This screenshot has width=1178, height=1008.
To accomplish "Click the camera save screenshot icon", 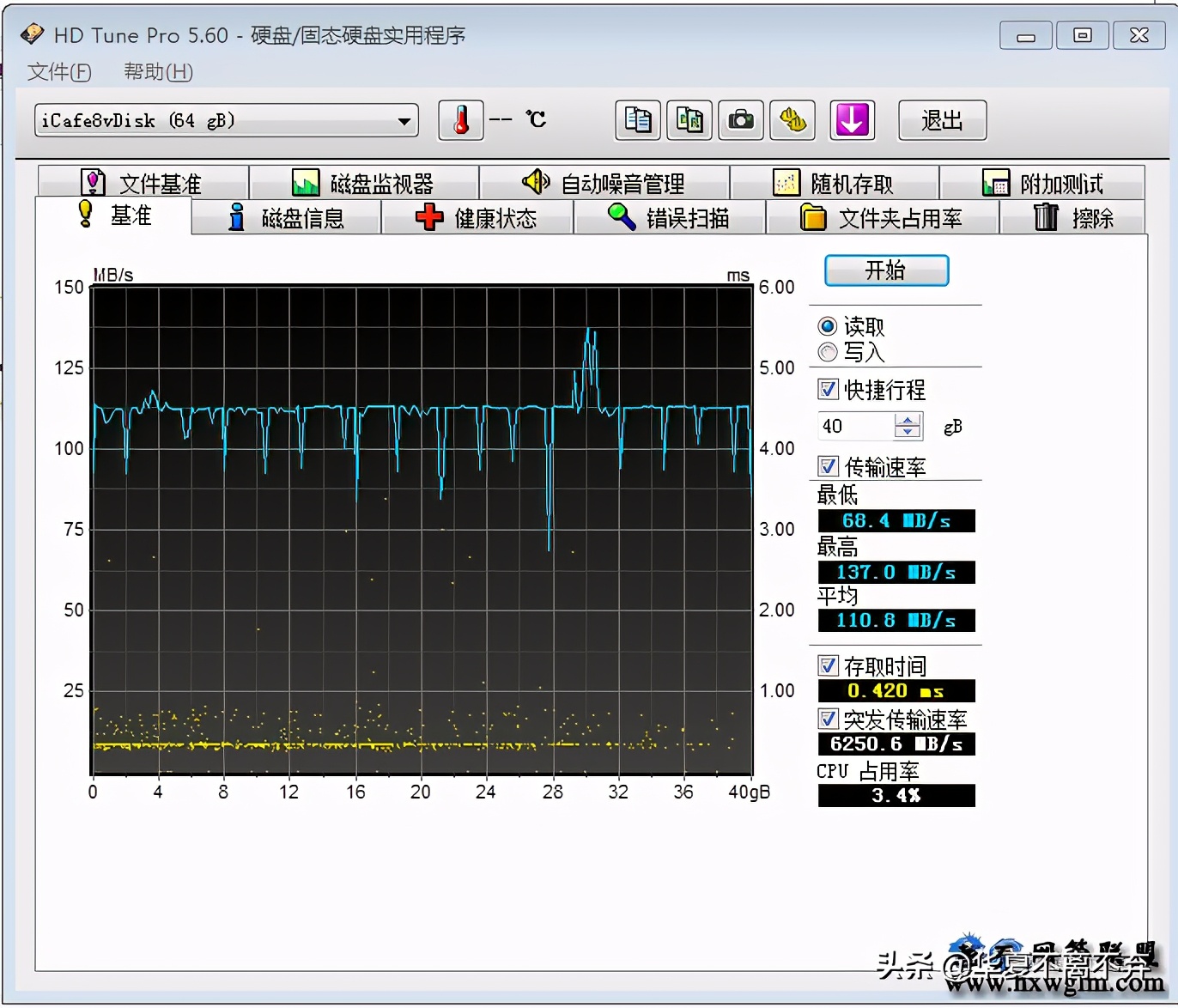I will click(x=740, y=120).
